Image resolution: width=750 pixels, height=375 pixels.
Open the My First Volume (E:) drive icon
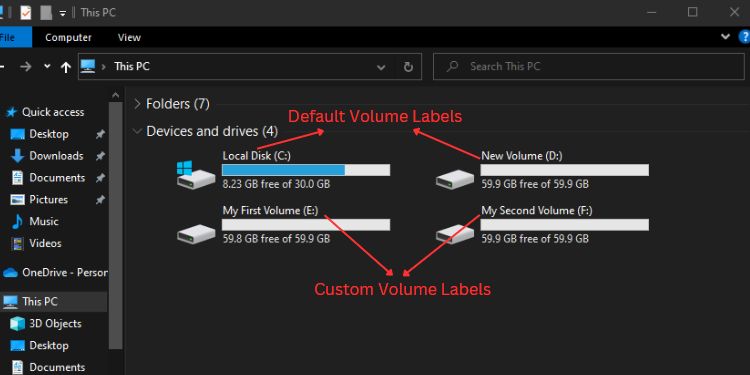196,234
